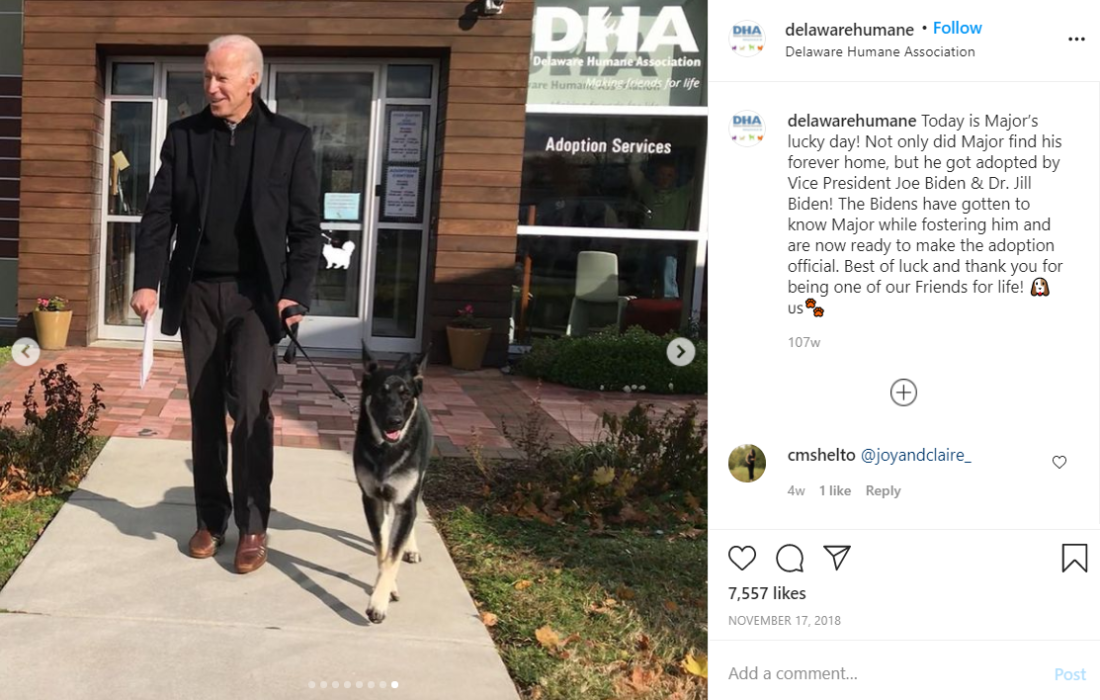Image resolution: width=1100 pixels, height=700 pixels.
Task: Submit comment with Post button
Action: pos(1070,674)
